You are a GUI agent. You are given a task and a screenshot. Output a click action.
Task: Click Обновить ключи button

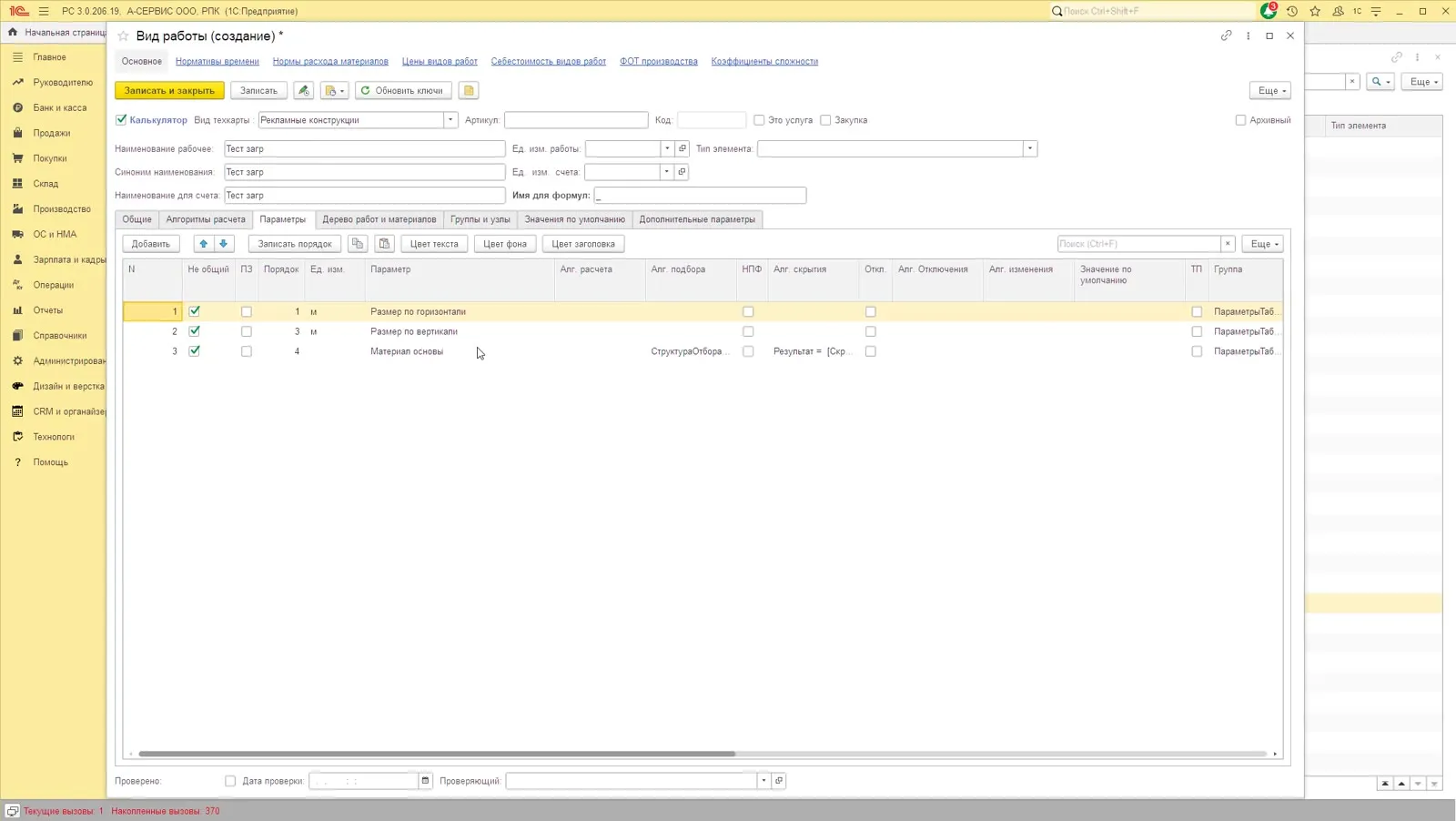(x=403, y=90)
